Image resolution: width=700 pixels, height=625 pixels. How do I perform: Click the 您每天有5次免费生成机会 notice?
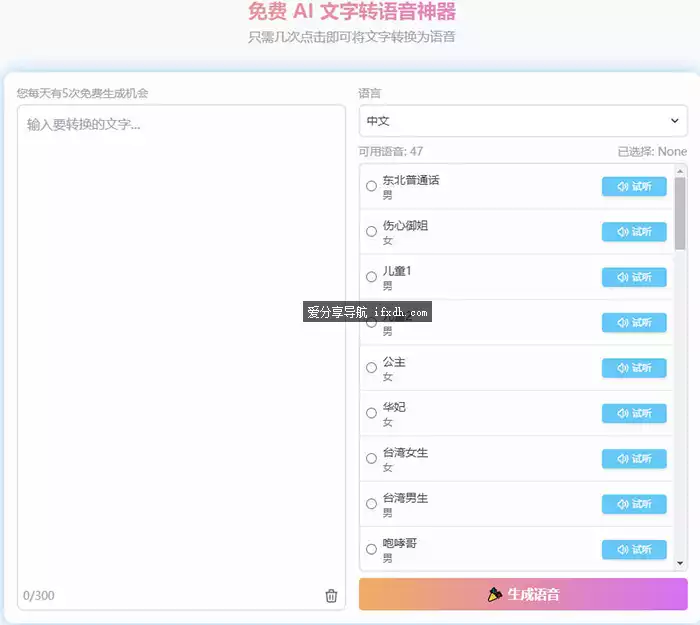point(83,93)
